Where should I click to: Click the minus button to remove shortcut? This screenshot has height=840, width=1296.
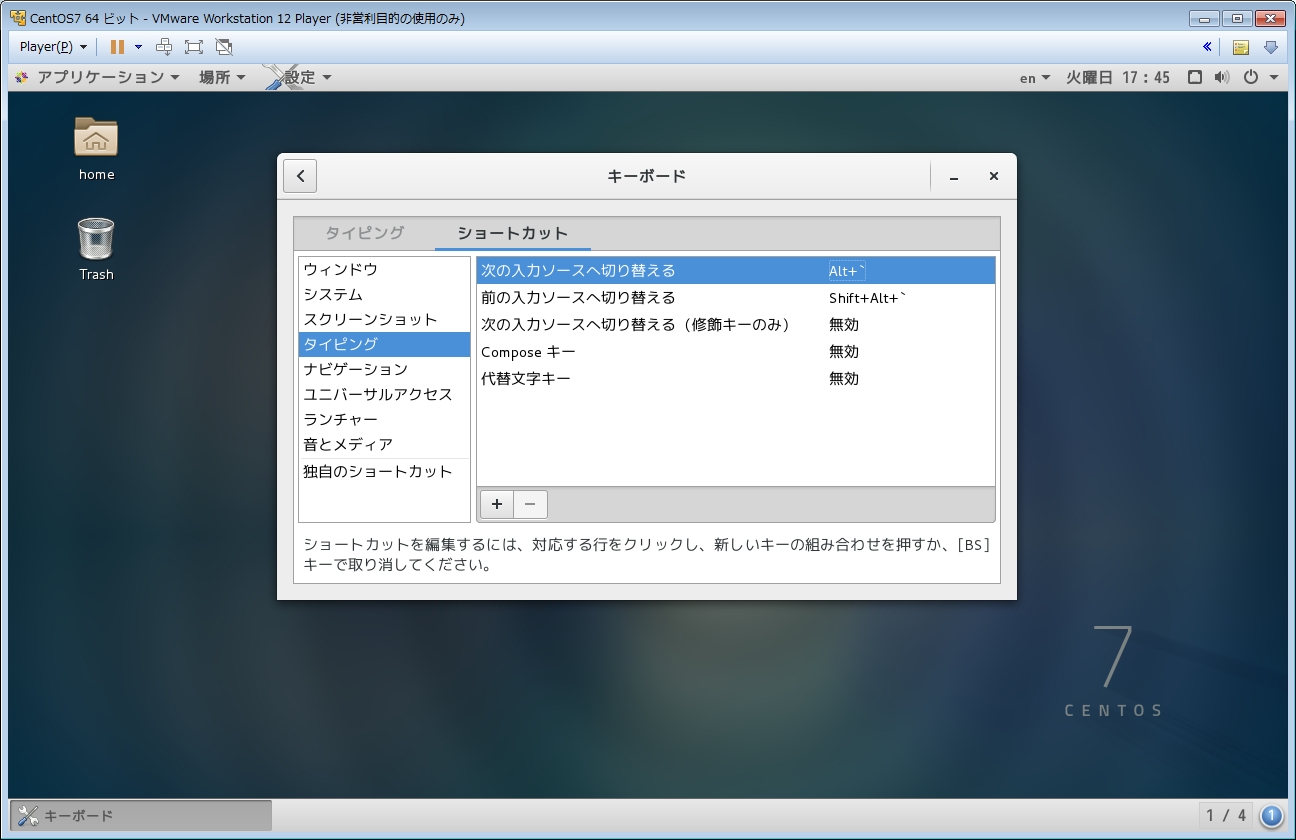[x=530, y=504]
